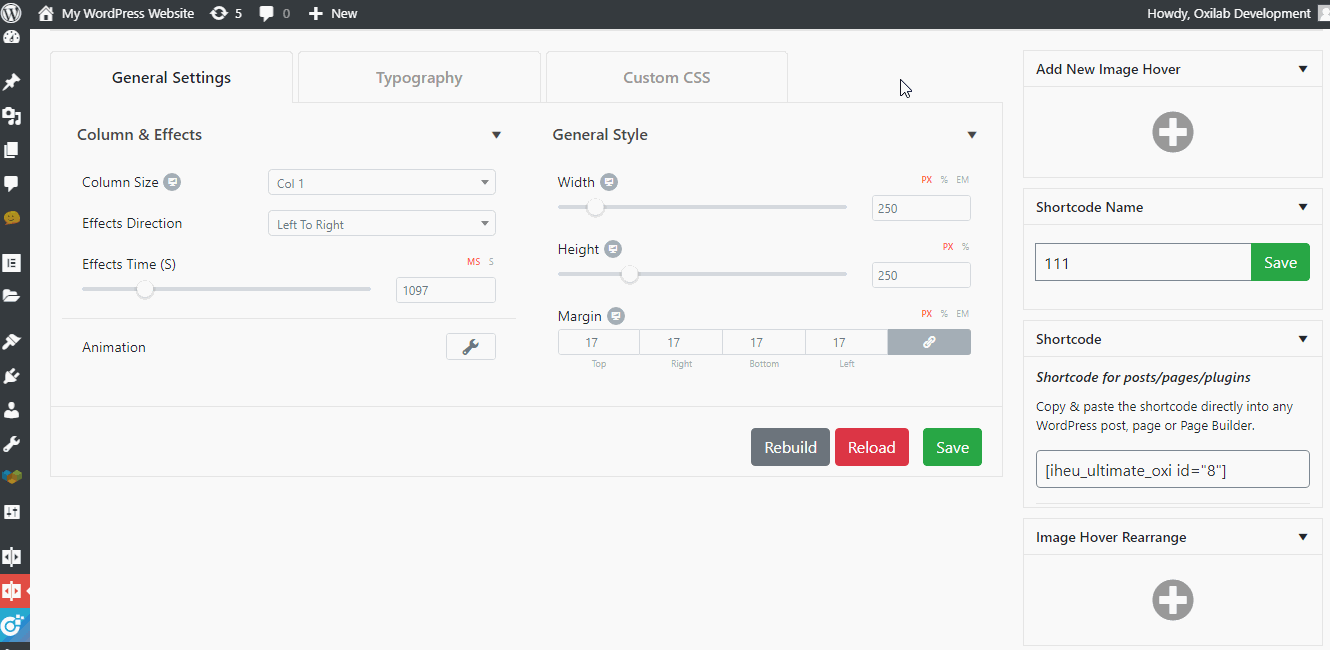Click the orange smiley icon in the sidebar
This screenshot has height=650, width=1330.
12,218
